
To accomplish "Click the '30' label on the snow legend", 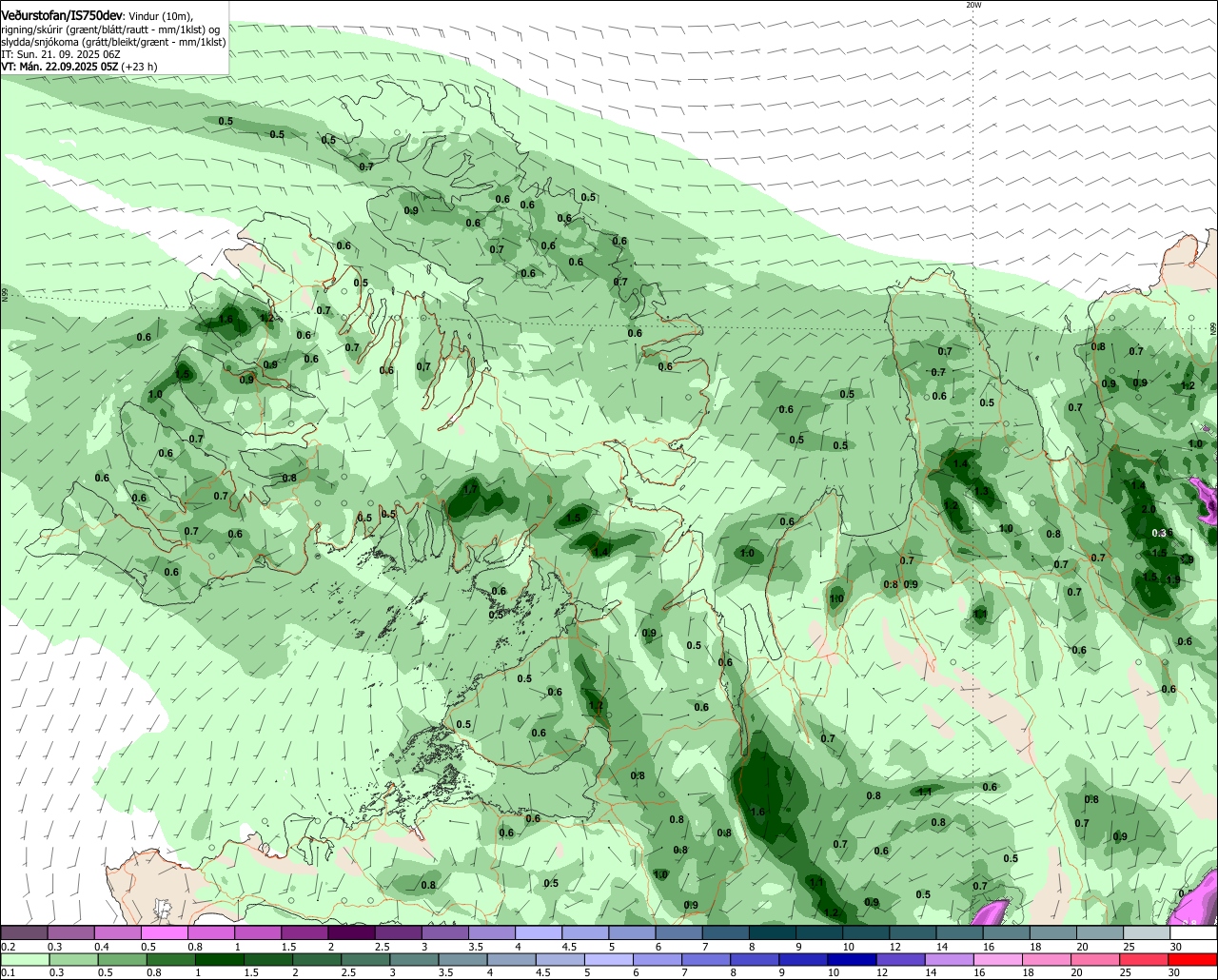I will point(1176,947).
